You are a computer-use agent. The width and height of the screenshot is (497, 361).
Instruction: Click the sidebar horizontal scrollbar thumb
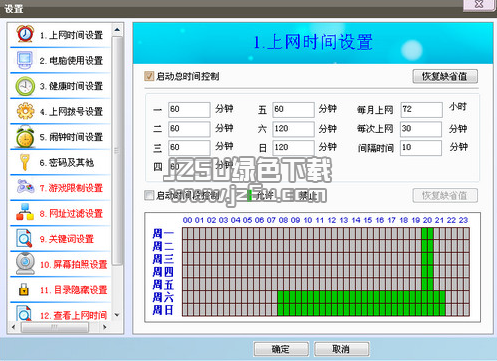pos(55,327)
